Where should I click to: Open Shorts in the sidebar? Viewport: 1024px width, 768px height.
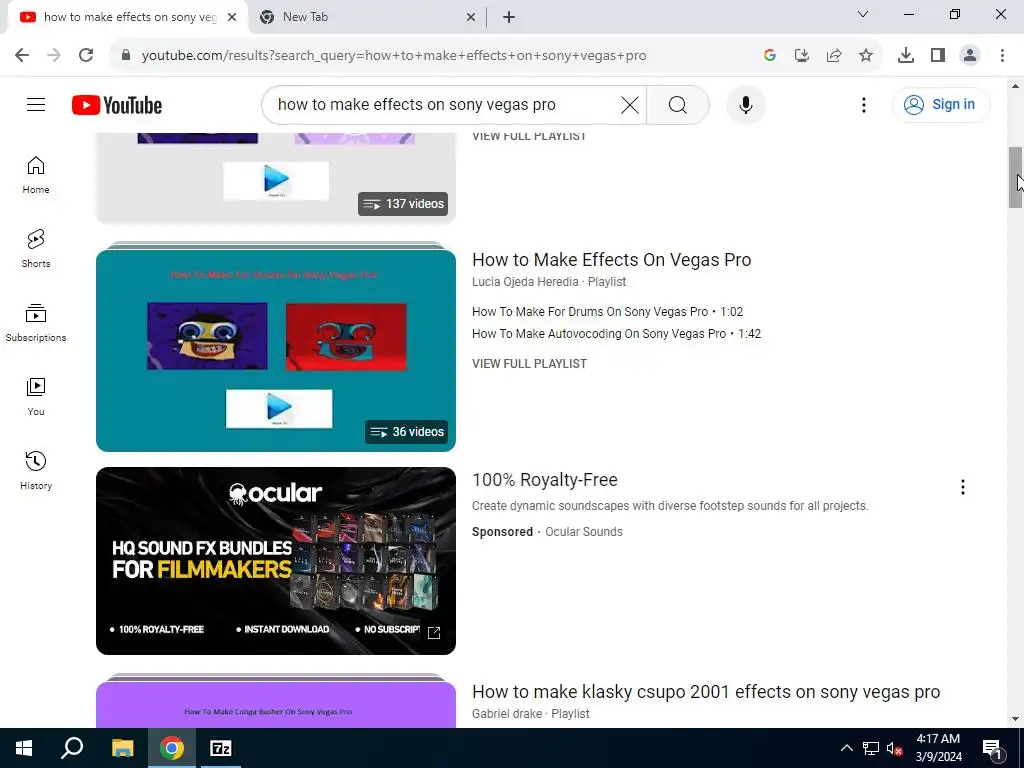pos(36,249)
